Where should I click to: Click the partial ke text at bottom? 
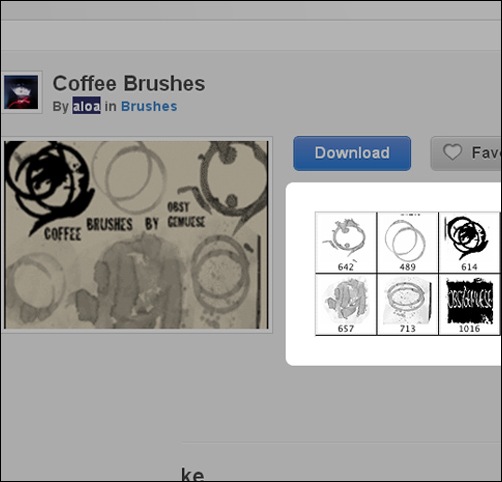pyautogui.click(x=193, y=474)
